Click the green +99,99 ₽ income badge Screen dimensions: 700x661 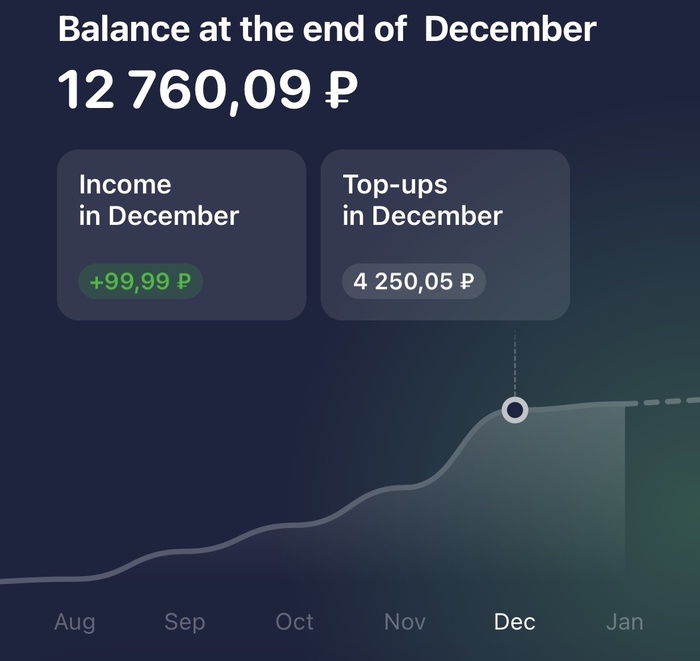click(140, 282)
